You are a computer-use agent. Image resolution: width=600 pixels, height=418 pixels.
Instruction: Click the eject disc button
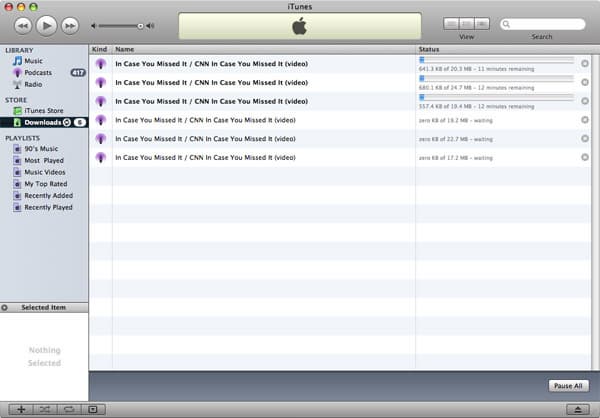click(578, 410)
